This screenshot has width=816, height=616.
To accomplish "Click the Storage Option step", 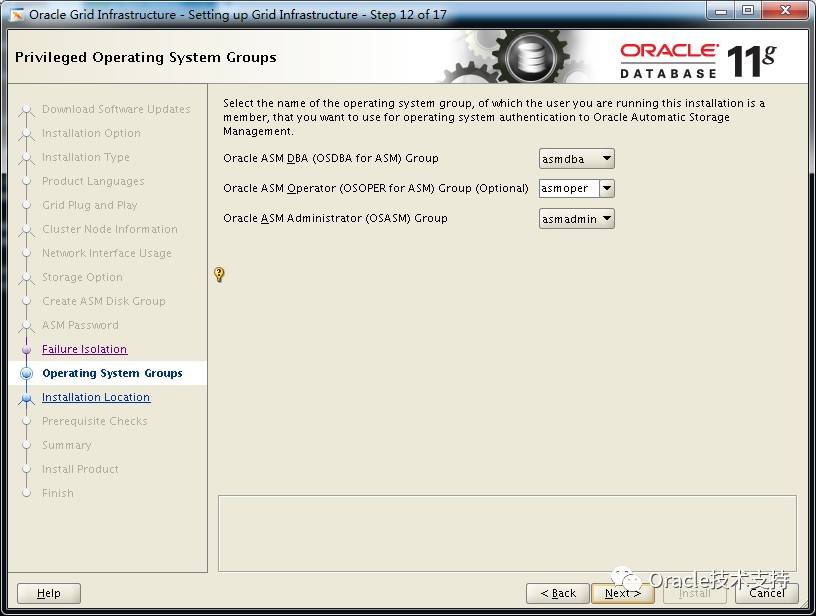I will pos(82,277).
